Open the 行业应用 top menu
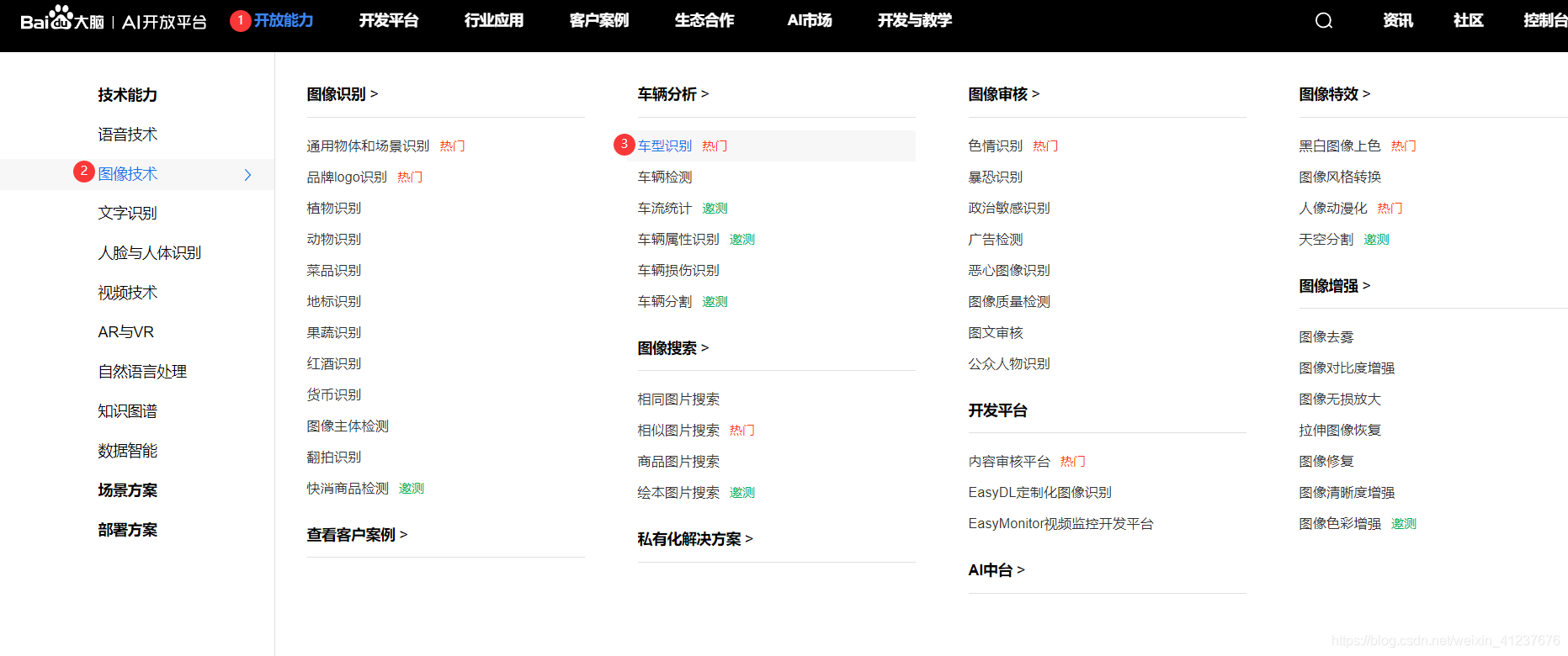Viewport: 1568px width, 656px height. click(494, 20)
